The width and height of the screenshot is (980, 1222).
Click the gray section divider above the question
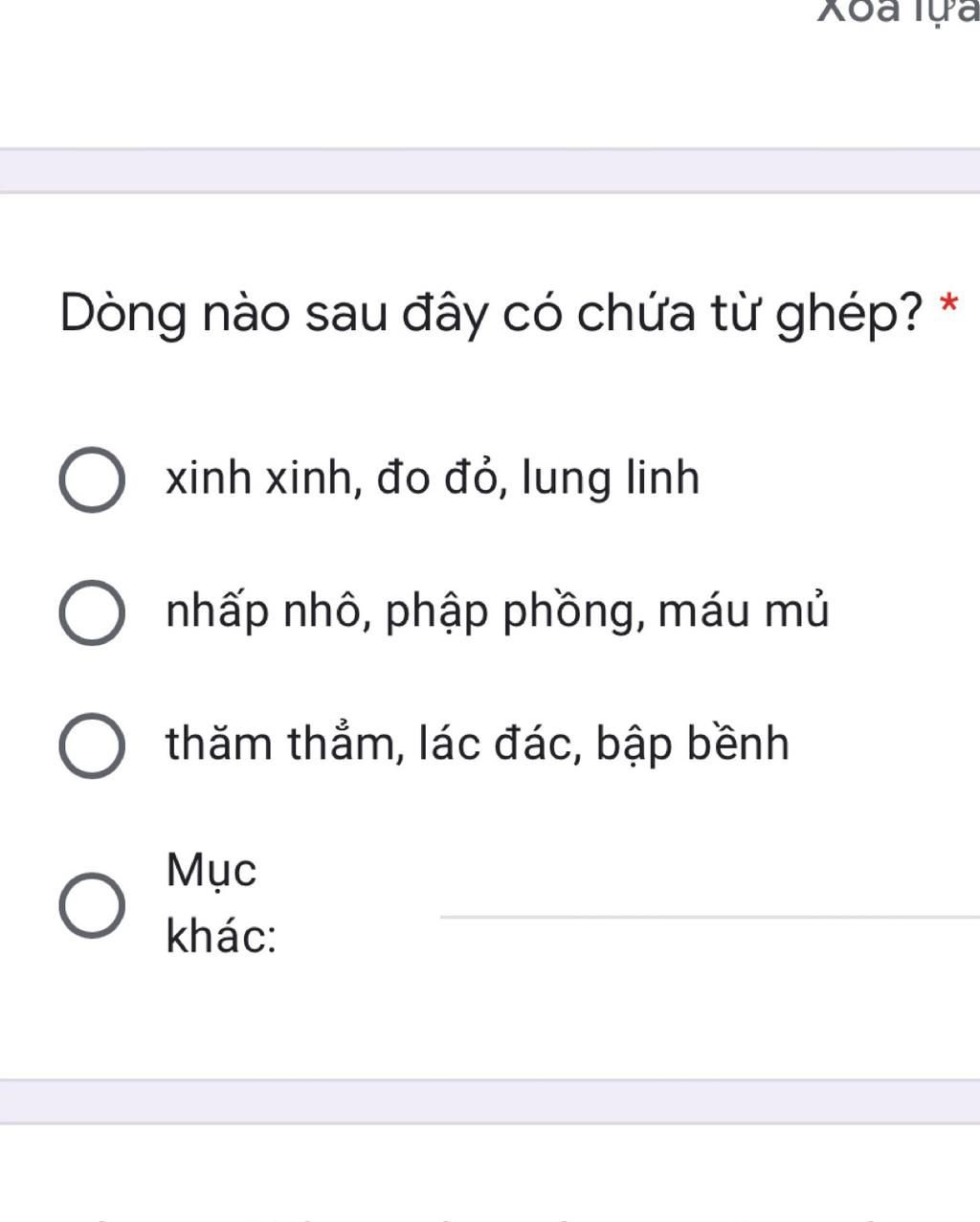tap(490, 170)
